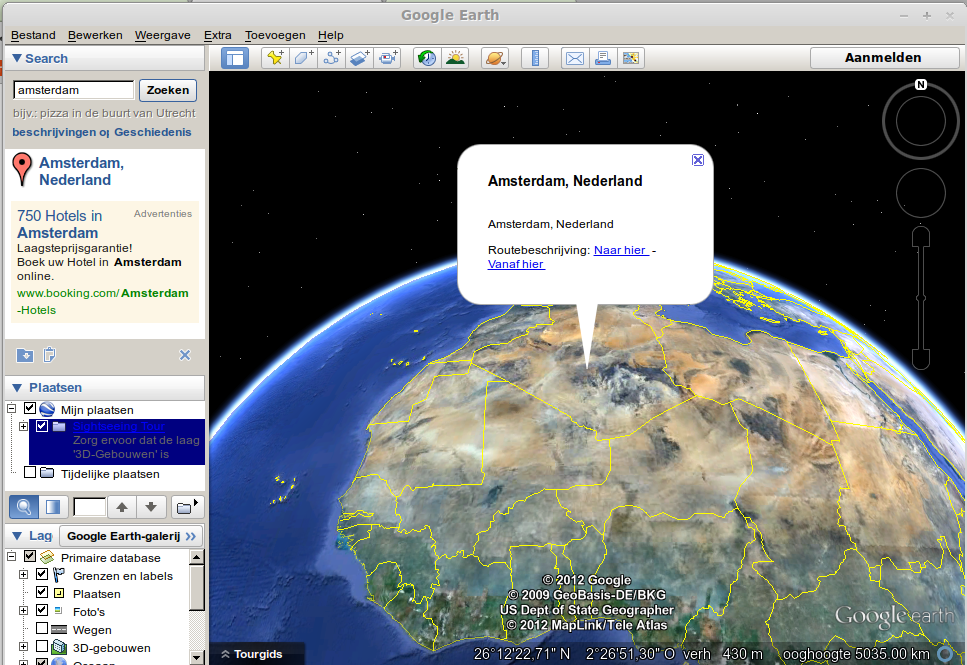
Task: Open Google Earth-galerij button
Action: (x=131, y=536)
